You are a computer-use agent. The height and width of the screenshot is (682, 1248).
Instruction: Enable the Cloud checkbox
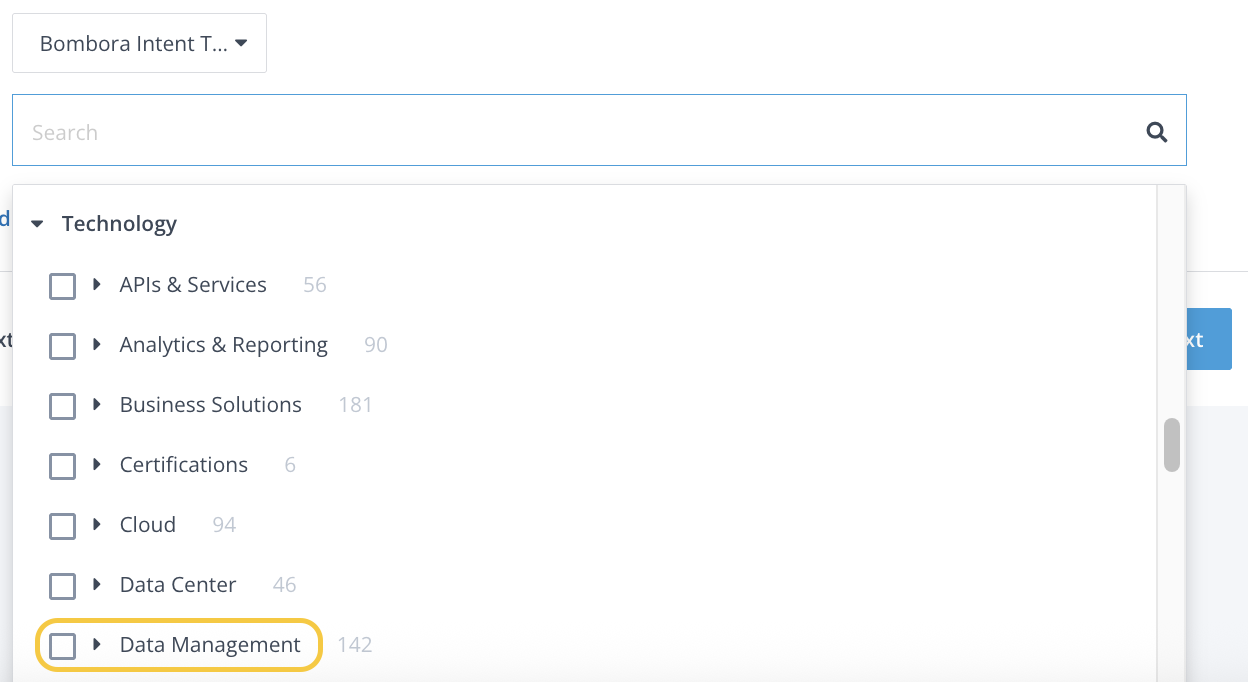62,527
